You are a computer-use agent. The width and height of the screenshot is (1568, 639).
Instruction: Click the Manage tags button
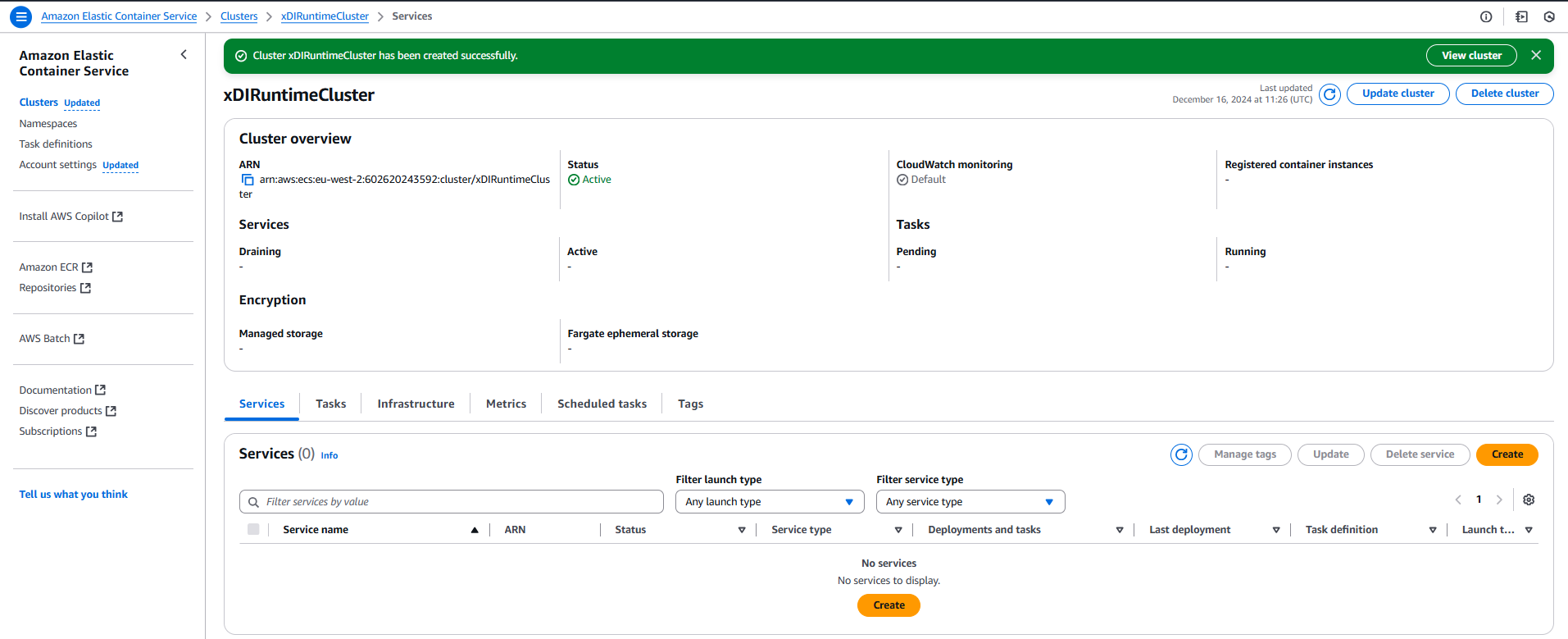pos(1244,454)
